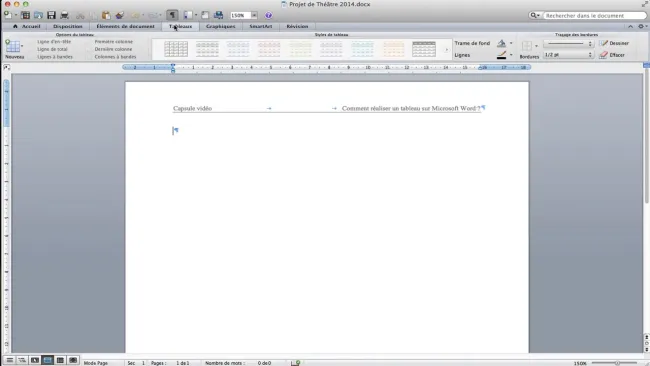Open the Éléments de document tab
Image resolution: width=650 pixels, height=366 pixels.
pos(125,26)
